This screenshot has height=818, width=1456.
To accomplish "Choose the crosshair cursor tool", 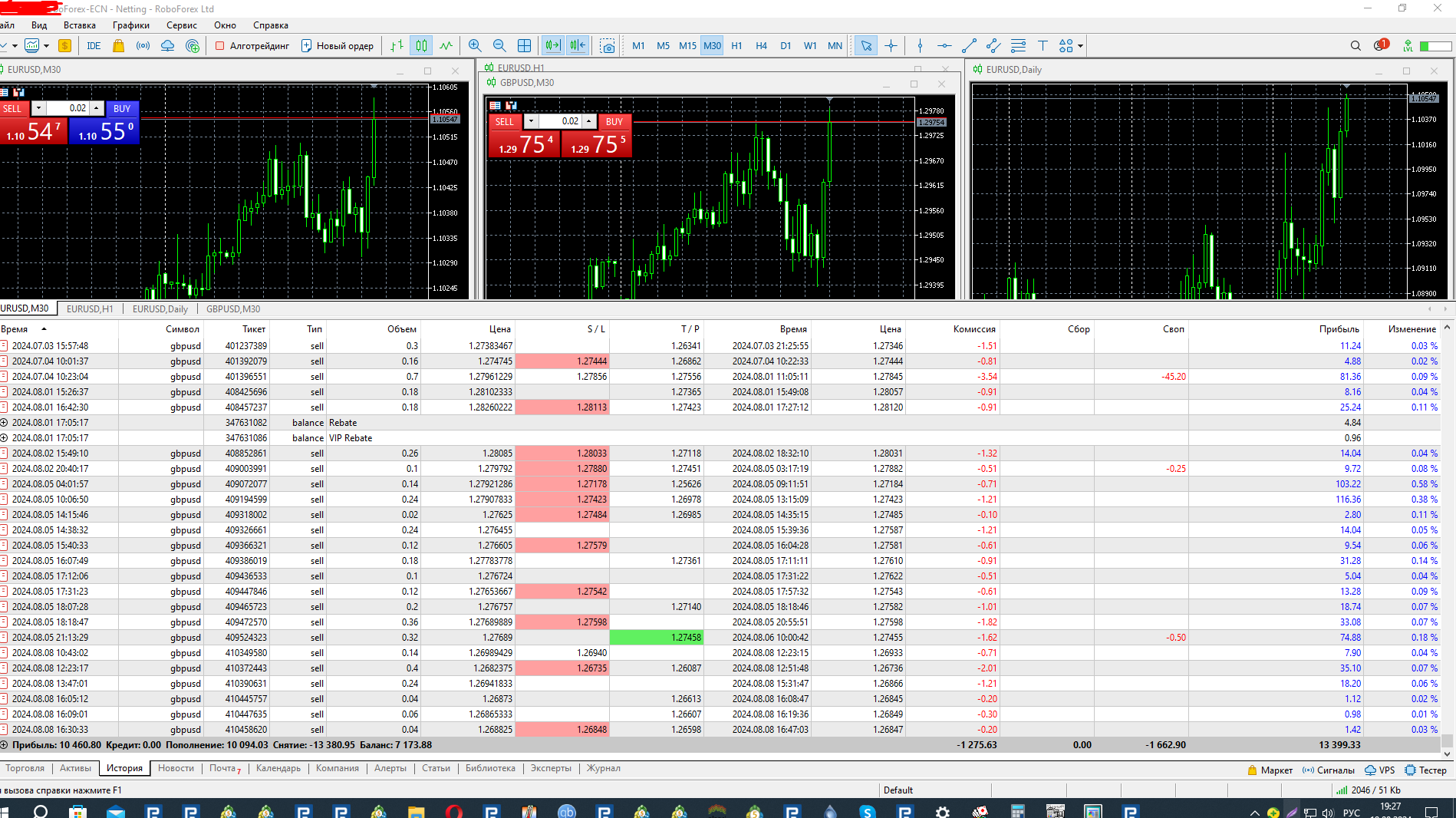I will (891, 46).
